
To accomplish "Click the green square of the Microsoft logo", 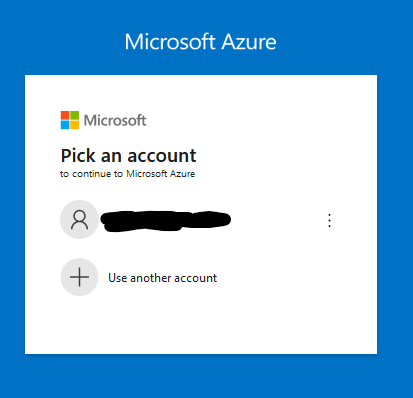I will point(75,115).
